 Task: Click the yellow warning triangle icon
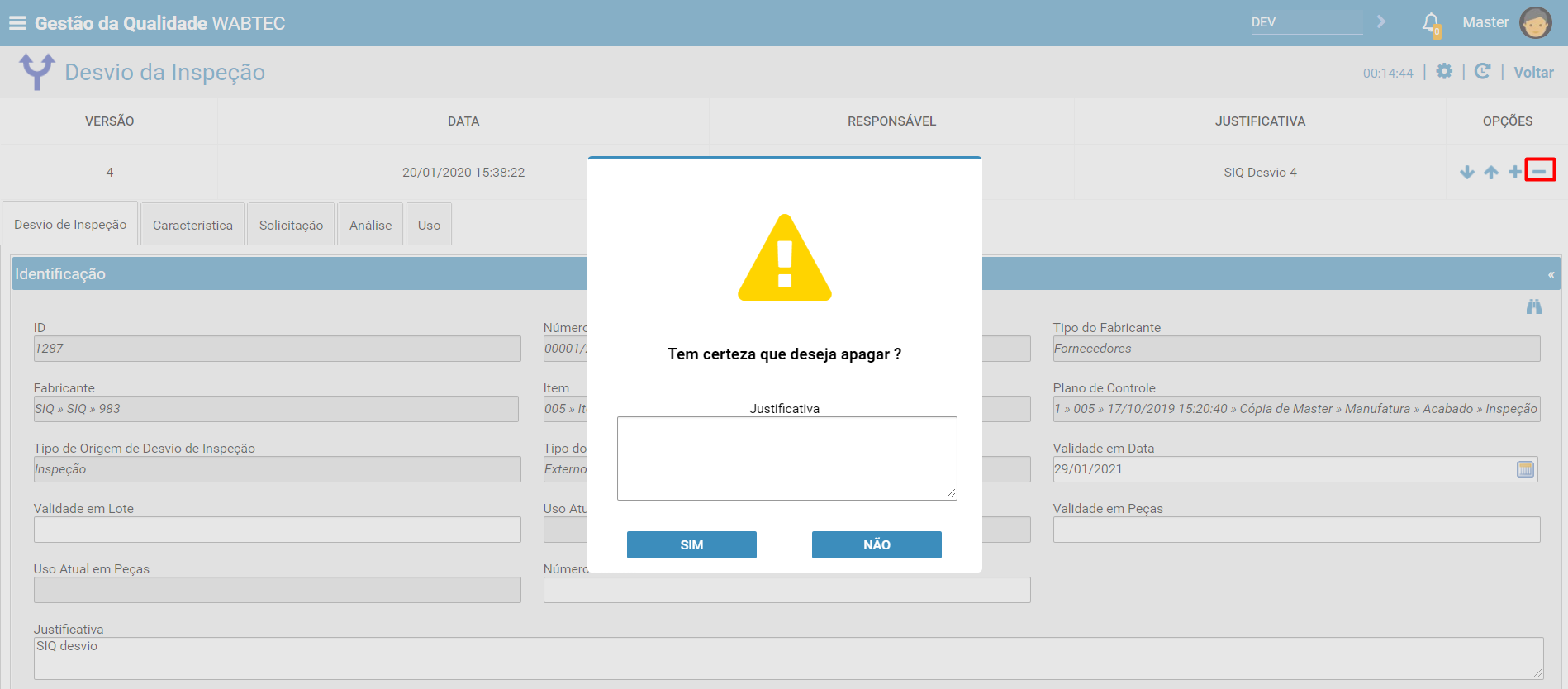785,258
